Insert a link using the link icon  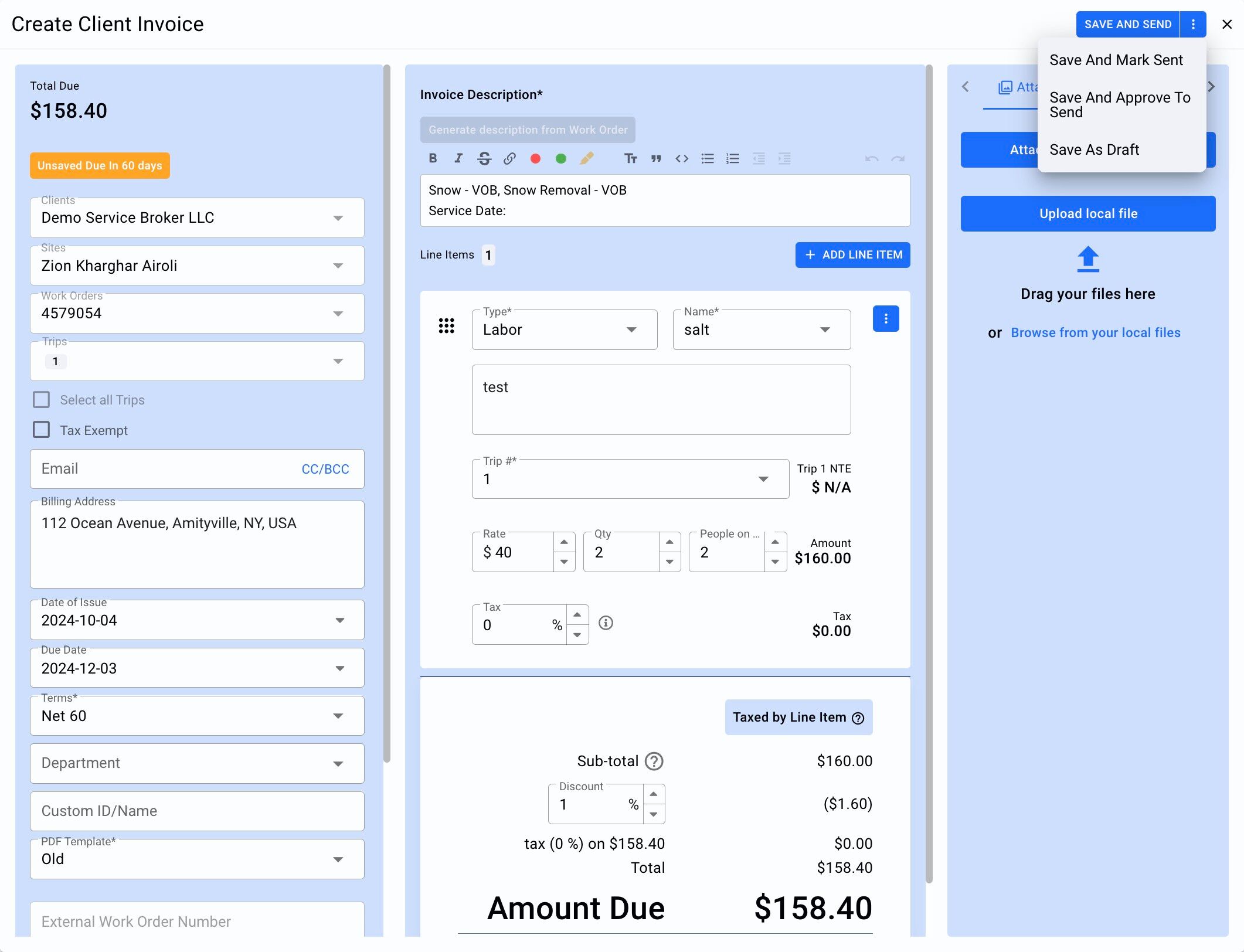[x=510, y=158]
